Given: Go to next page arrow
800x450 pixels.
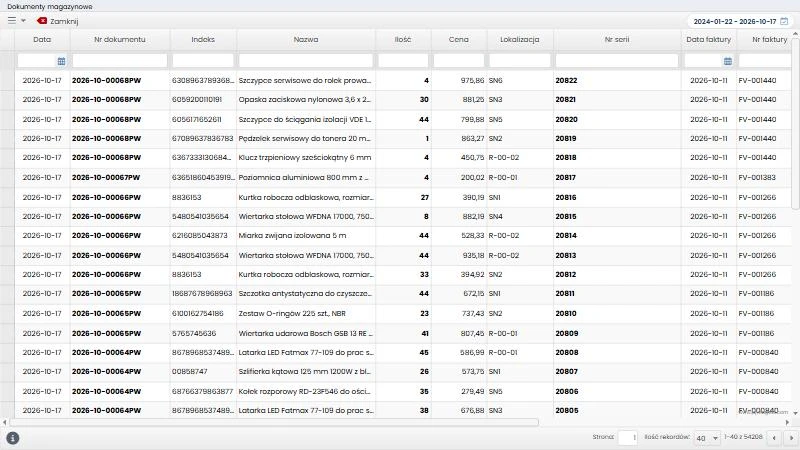Looking at the screenshot, I should 791,438.
